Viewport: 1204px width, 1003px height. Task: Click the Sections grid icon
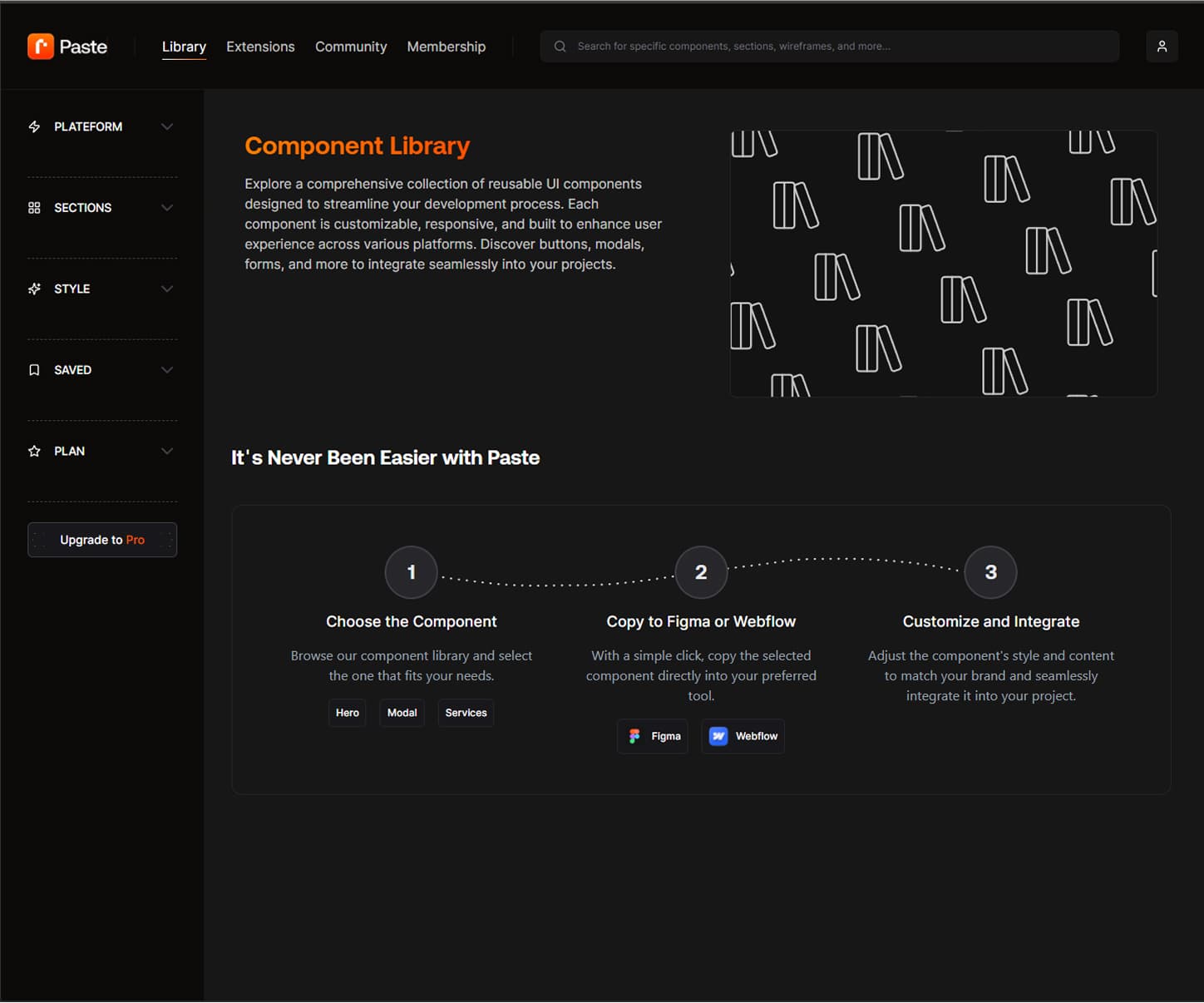point(34,208)
